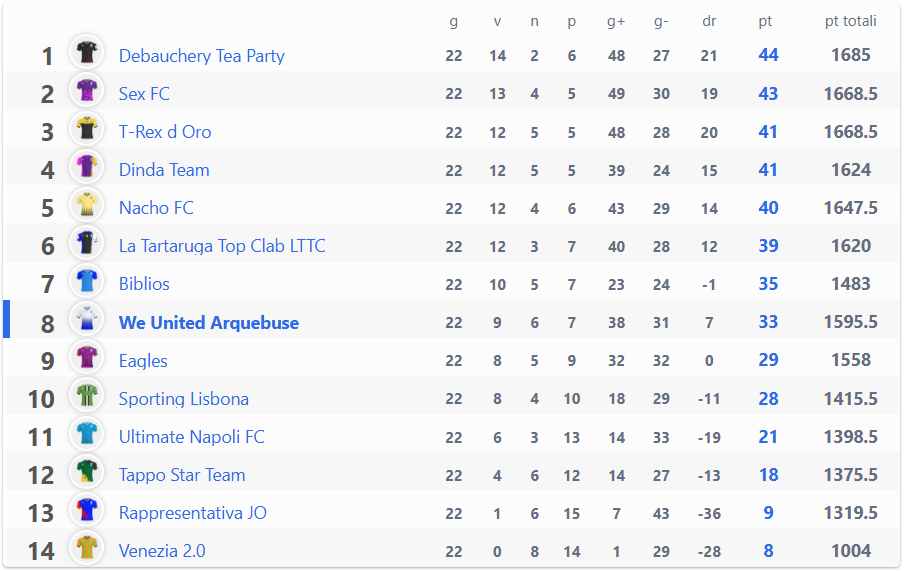Screen dimensions: 904x571
Task: Click Debauchery Tea Party's 44 points value
Action: coord(768,55)
